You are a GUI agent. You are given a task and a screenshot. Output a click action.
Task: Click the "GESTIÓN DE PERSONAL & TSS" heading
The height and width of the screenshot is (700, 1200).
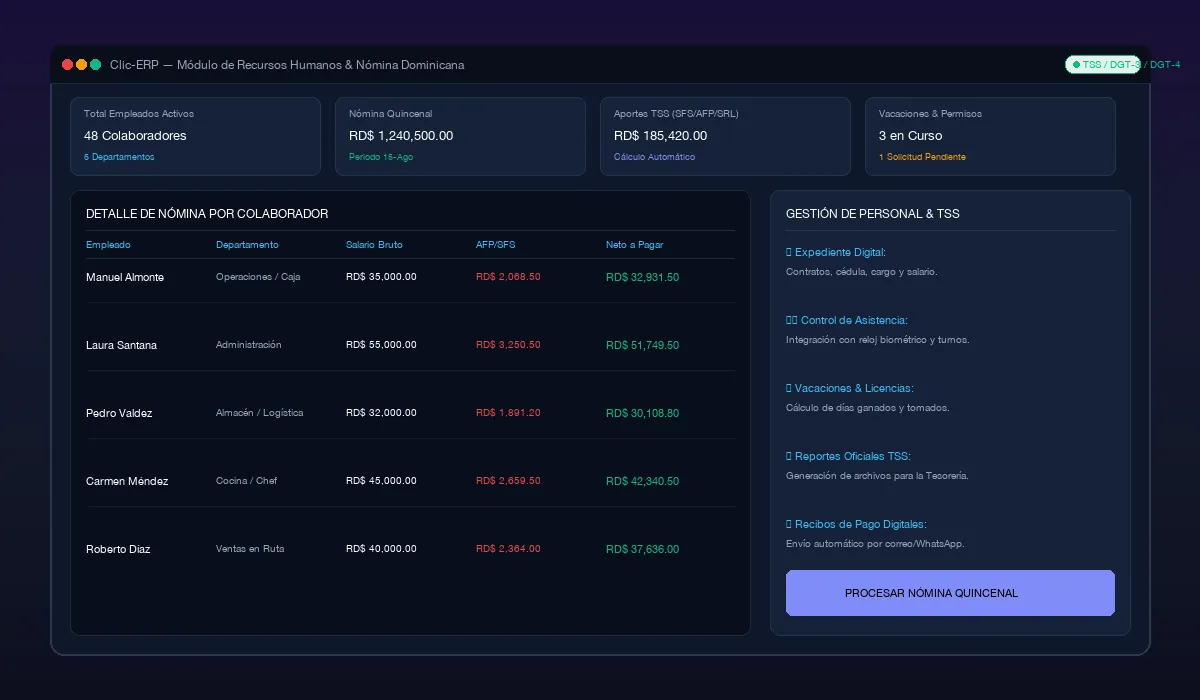[873, 214]
